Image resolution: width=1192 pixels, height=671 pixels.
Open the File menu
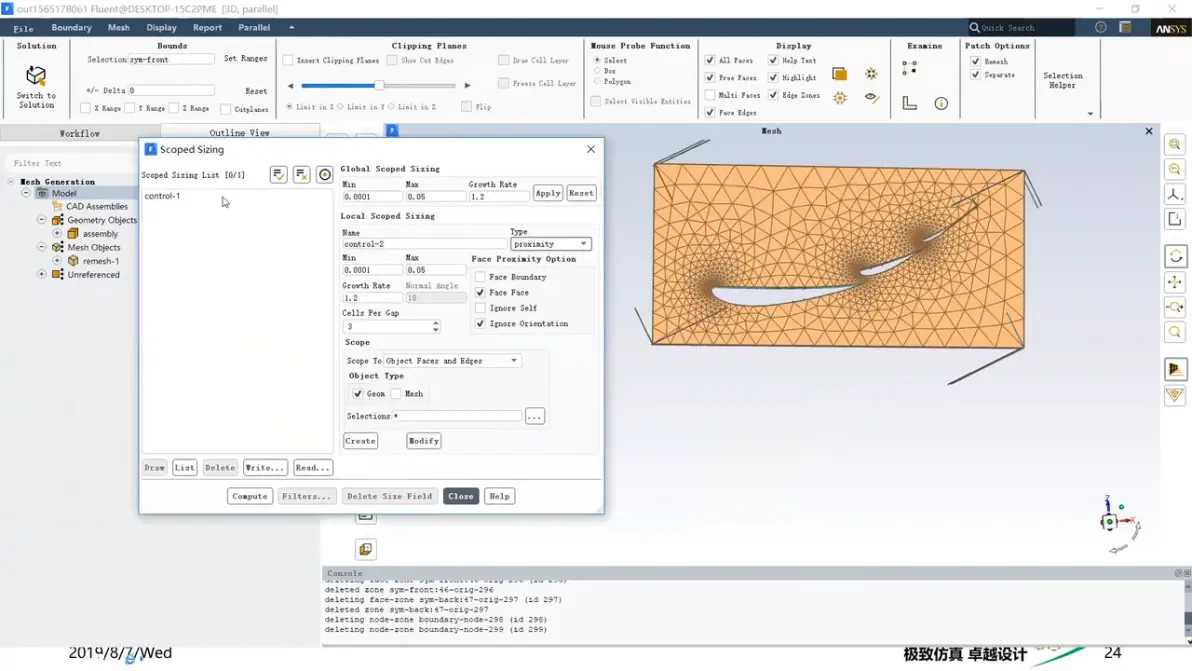click(24, 28)
